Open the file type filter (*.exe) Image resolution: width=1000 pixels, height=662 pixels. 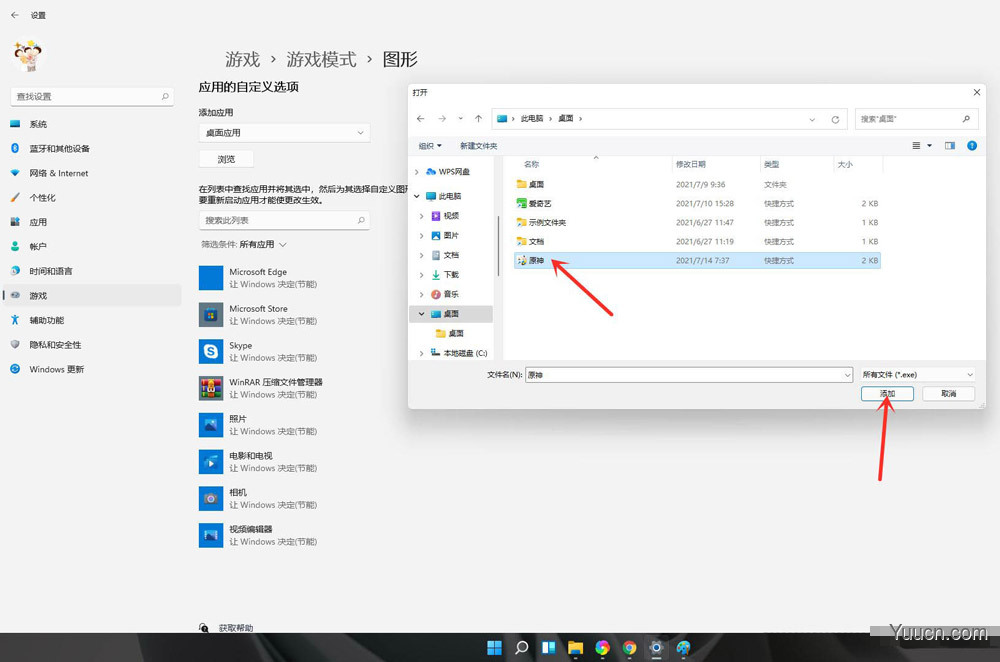click(x=917, y=375)
